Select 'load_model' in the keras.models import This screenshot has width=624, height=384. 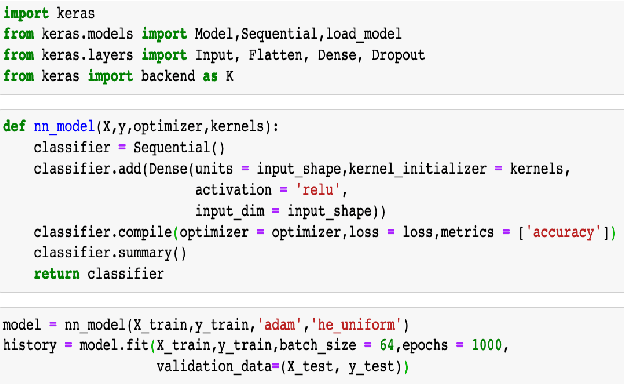[x=363, y=34]
